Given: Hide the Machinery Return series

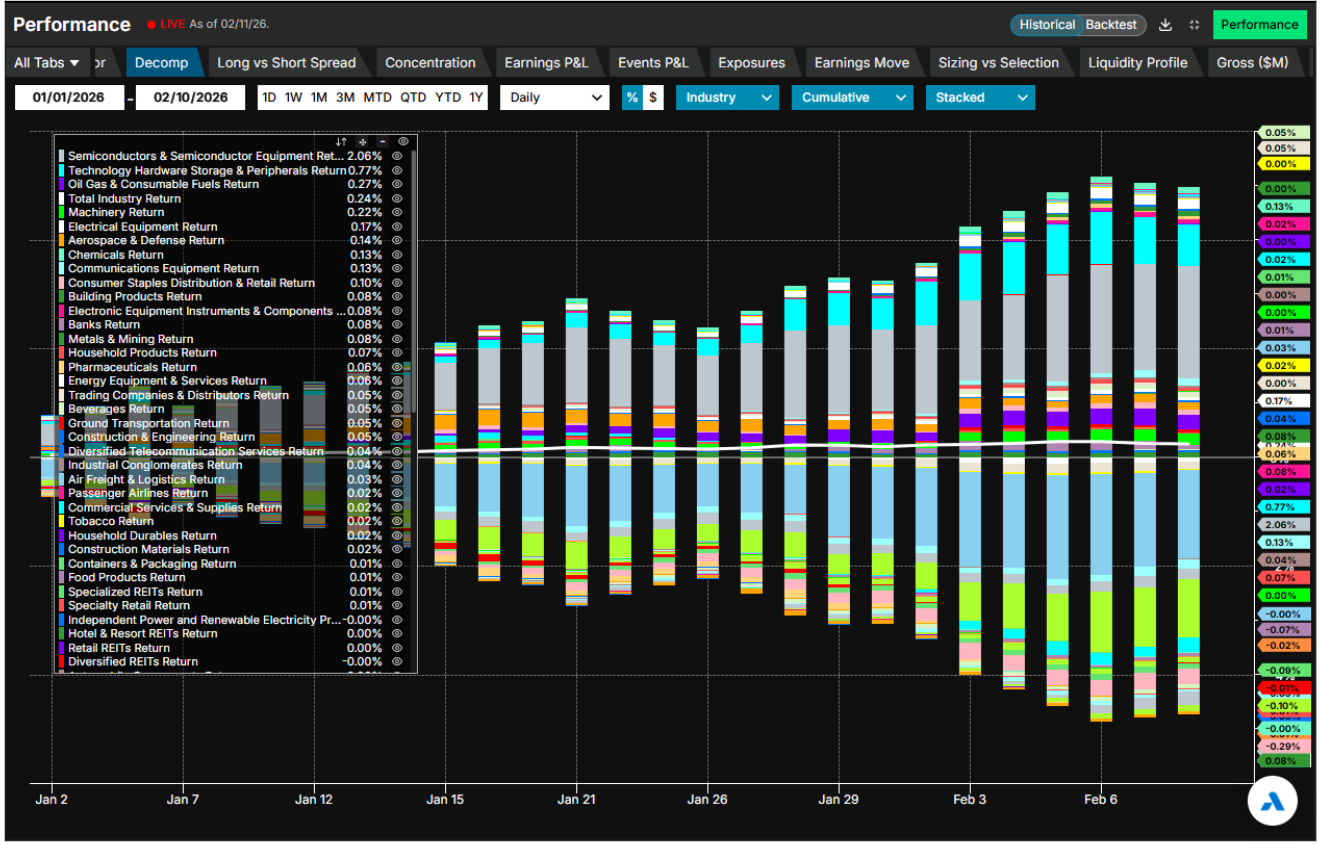Looking at the screenshot, I should pos(397,213).
